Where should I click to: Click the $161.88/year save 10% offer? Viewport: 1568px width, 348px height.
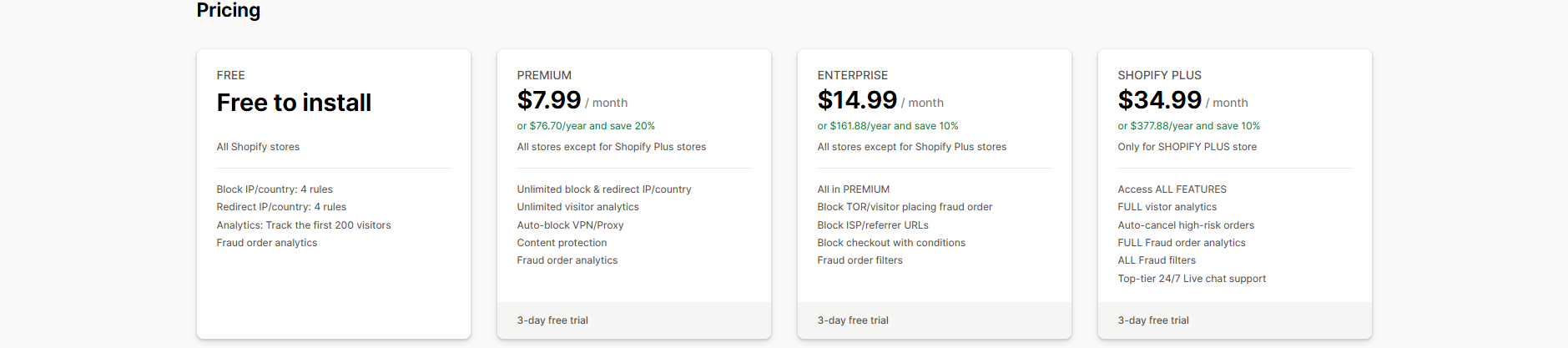pyautogui.click(x=888, y=126)
